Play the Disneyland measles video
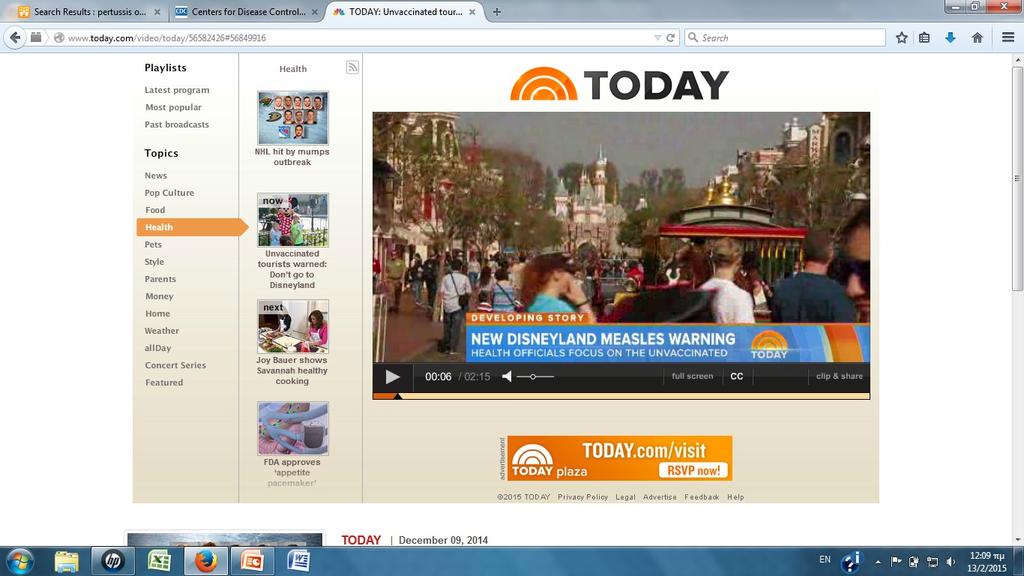Screen dimensions: 1024x576 (x=392, y=377)
